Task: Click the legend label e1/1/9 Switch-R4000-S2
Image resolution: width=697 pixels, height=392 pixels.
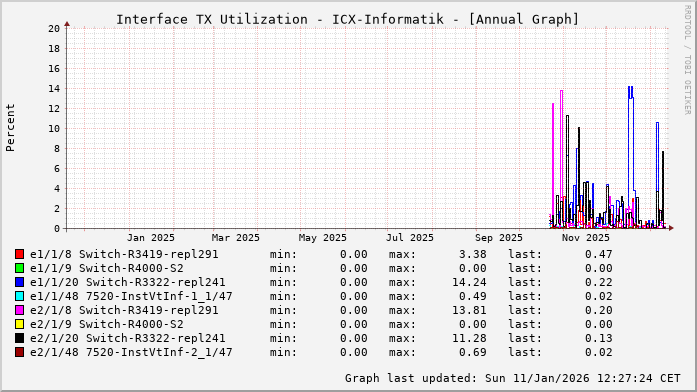Action: tap(107, 268)
